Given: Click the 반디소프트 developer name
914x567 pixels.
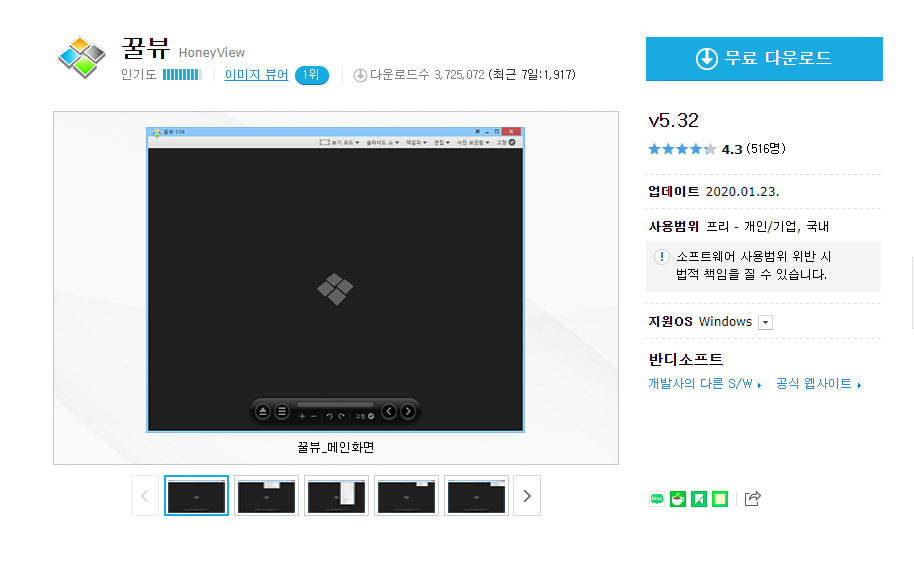Looking at the screenshot, I should (686, 360).
